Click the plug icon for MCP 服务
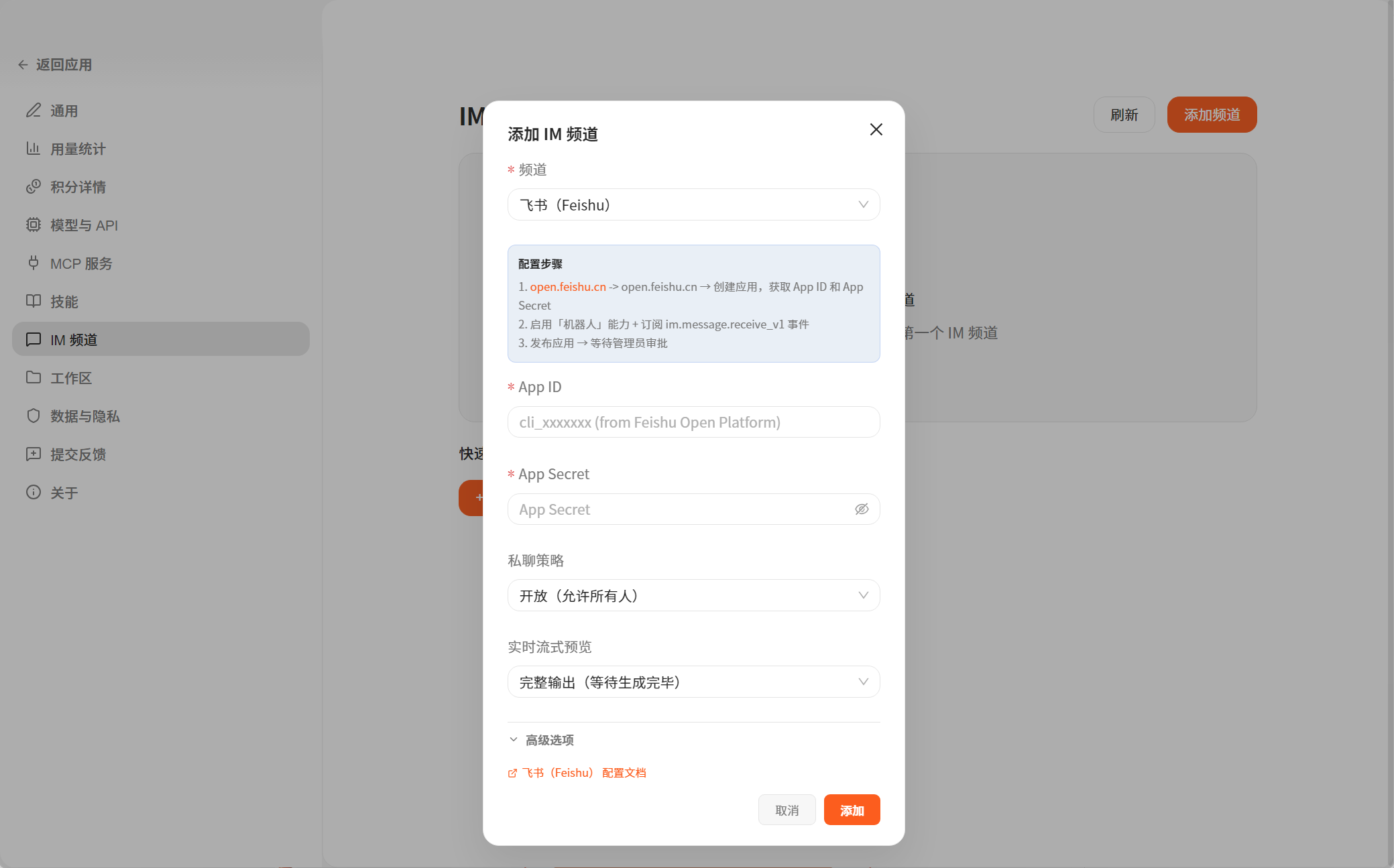Image resolution: width=1394 pixels, height=868 pixels. pyautogui.click(x=34, y=263)
